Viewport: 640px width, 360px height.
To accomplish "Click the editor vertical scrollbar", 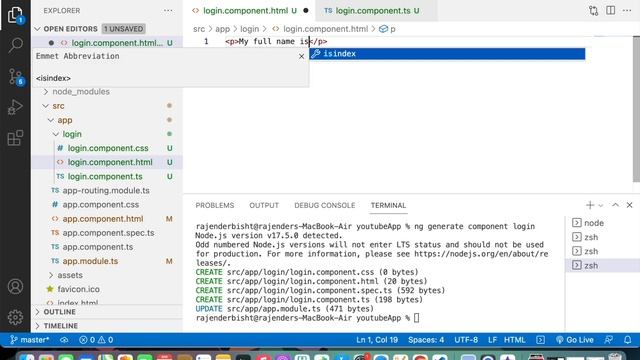I will (636, 109).
